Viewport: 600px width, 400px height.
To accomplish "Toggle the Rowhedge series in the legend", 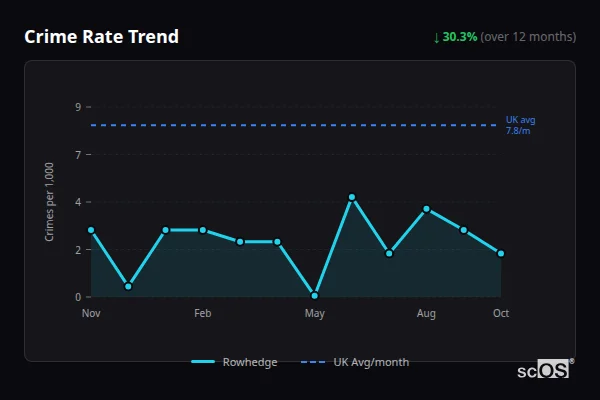I will coord(234,362).
